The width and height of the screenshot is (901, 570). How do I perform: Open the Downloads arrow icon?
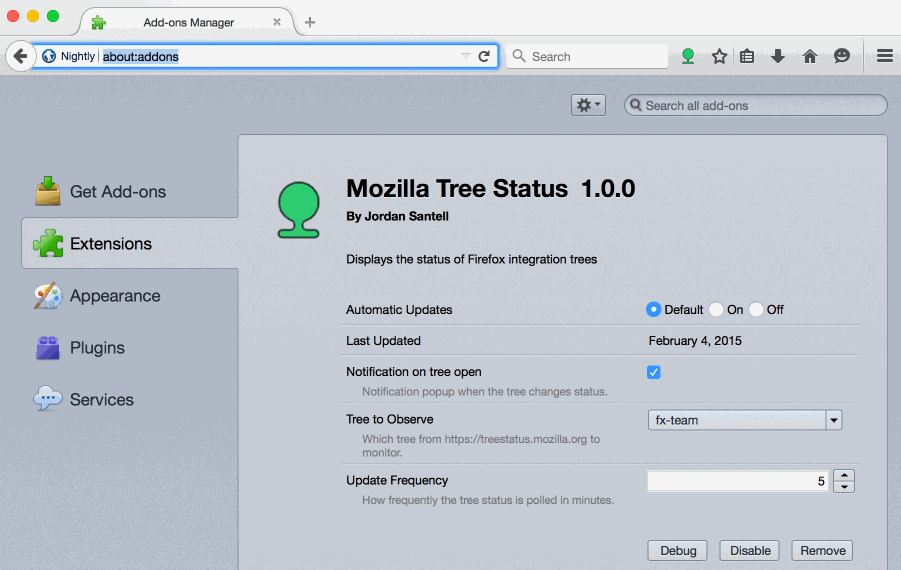click(778, 56)
